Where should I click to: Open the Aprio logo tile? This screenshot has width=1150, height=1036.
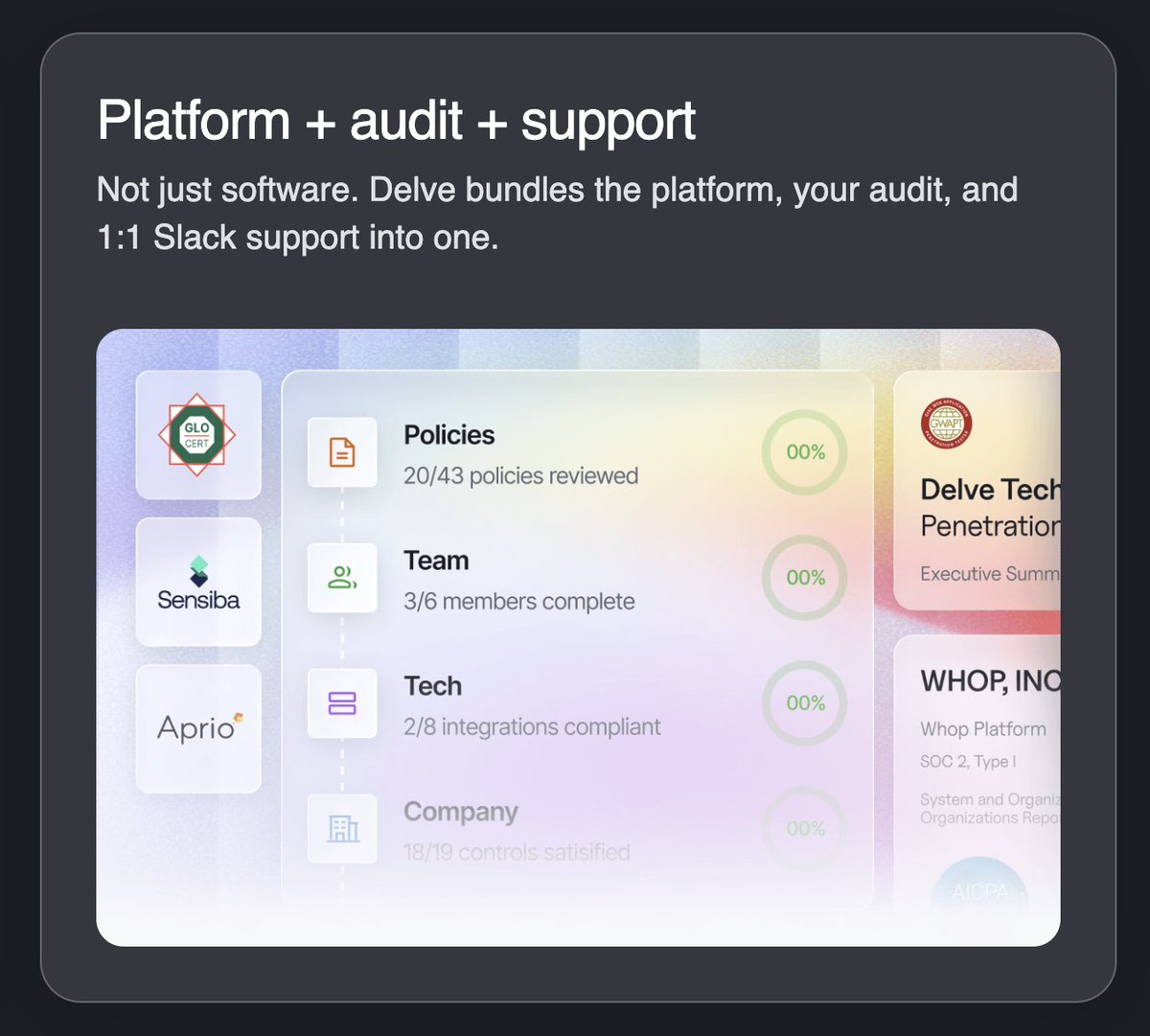pos(198,728)
